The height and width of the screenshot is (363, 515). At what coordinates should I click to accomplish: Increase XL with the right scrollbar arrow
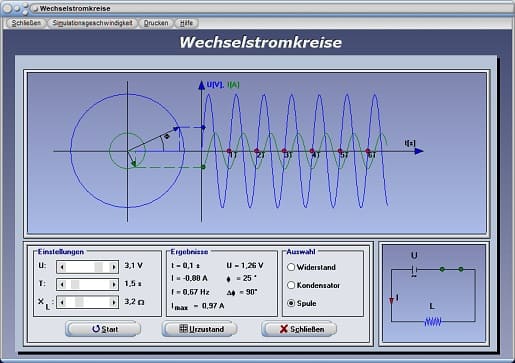tap(114, 302)
